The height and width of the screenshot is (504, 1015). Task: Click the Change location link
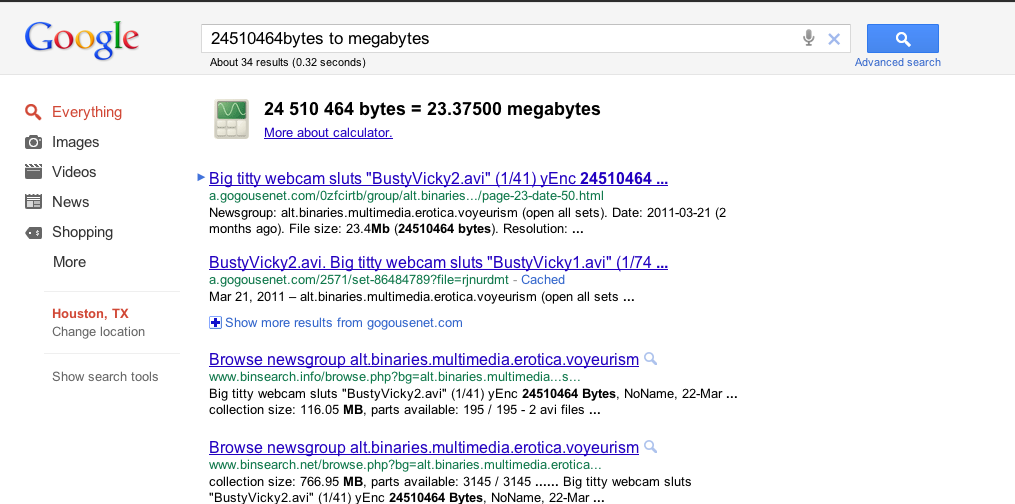click(98, 332)
